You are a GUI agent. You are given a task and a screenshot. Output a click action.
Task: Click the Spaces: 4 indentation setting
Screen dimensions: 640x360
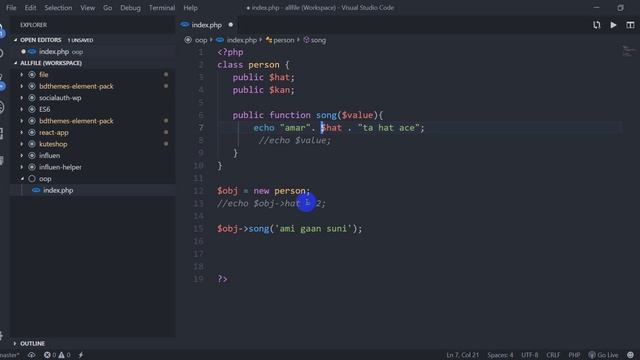(500, 355)
